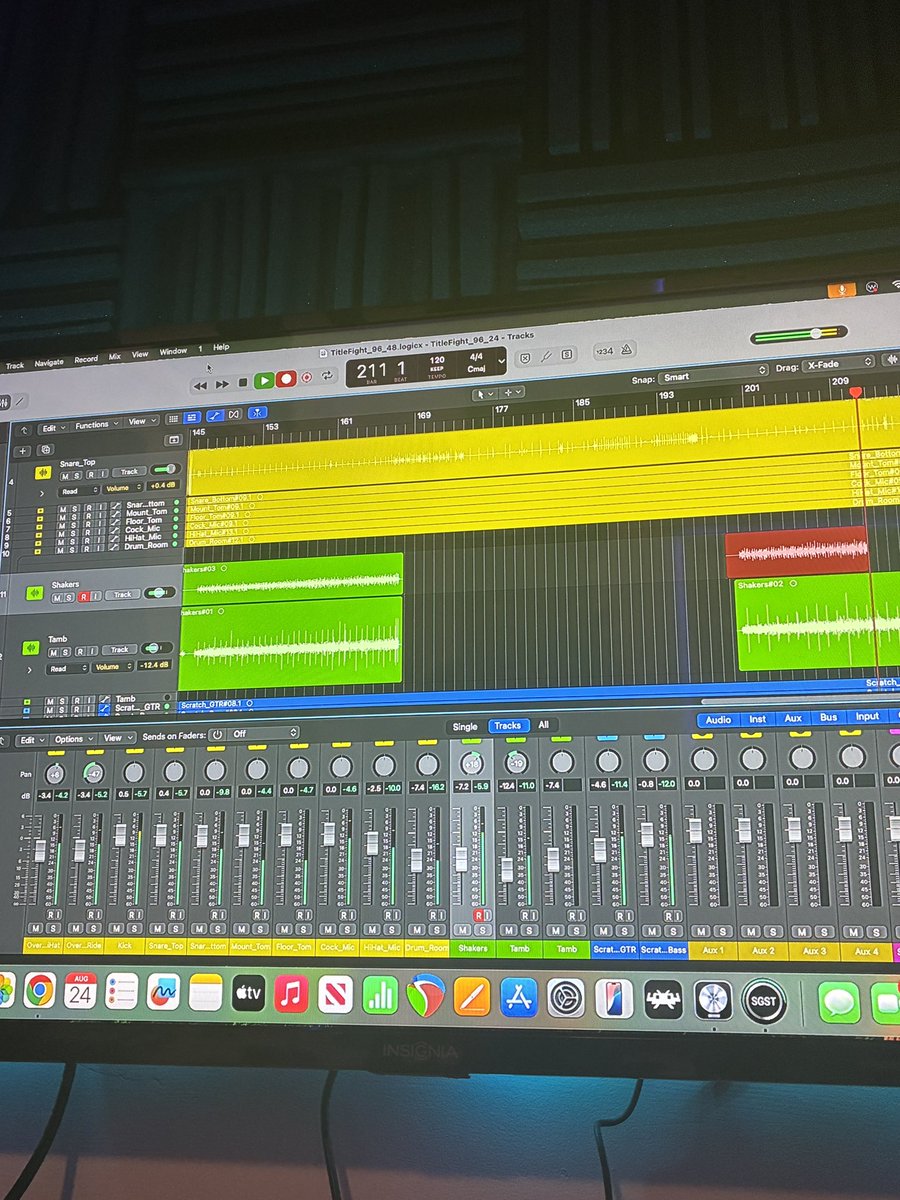The image size is (900, 1200).
Task: Open the Sends on Faders Off dropdown
Action: pyautogui.click(x=262, y=733)
